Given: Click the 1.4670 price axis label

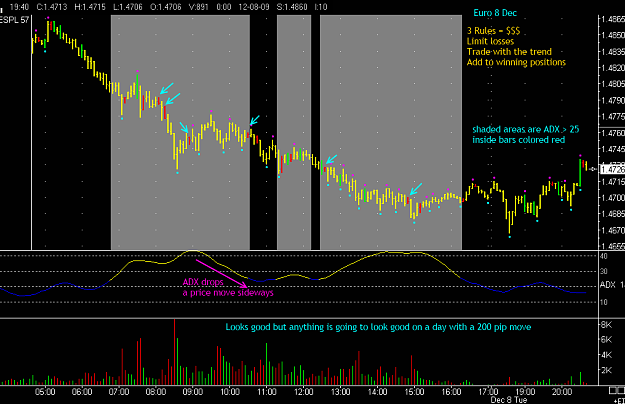Looking at the screenshot, I should click(x=613, y=230).
